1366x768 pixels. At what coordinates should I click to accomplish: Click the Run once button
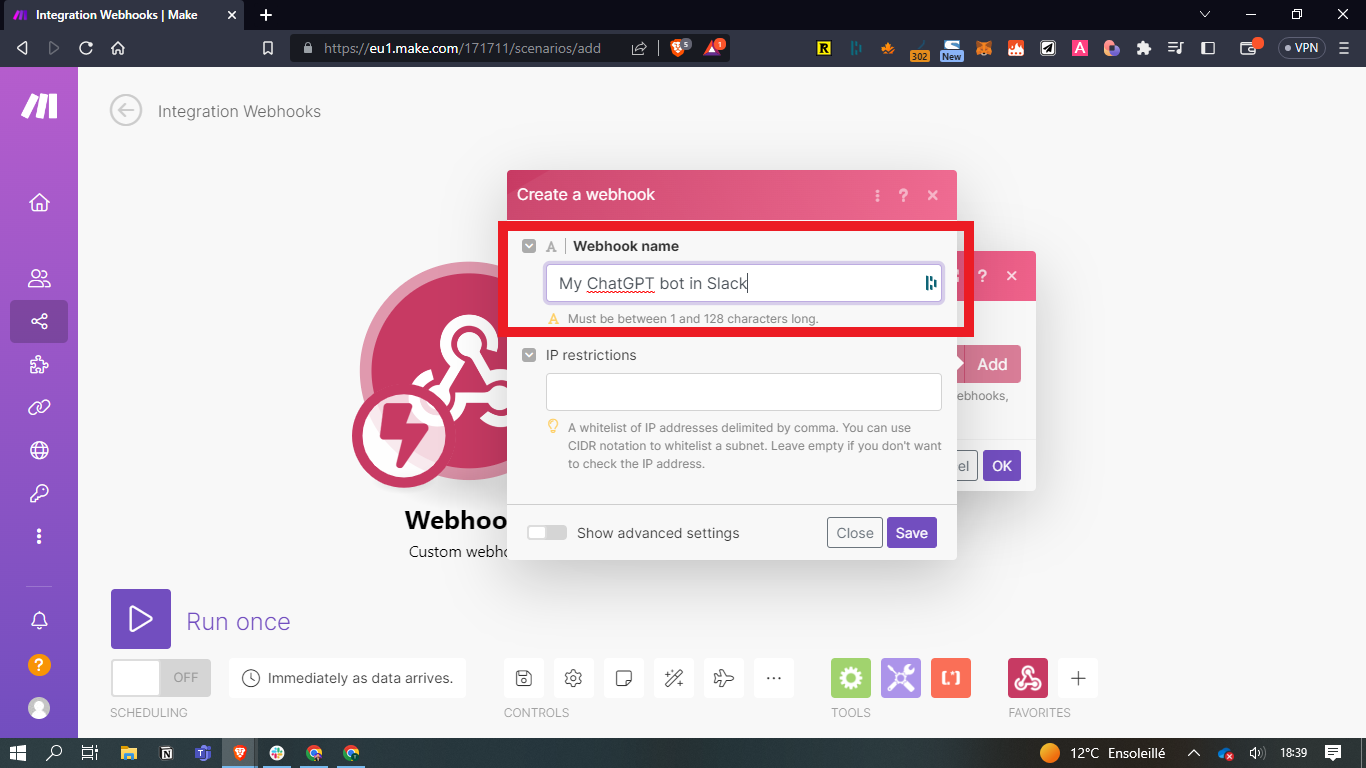click(x=141, y=619)
